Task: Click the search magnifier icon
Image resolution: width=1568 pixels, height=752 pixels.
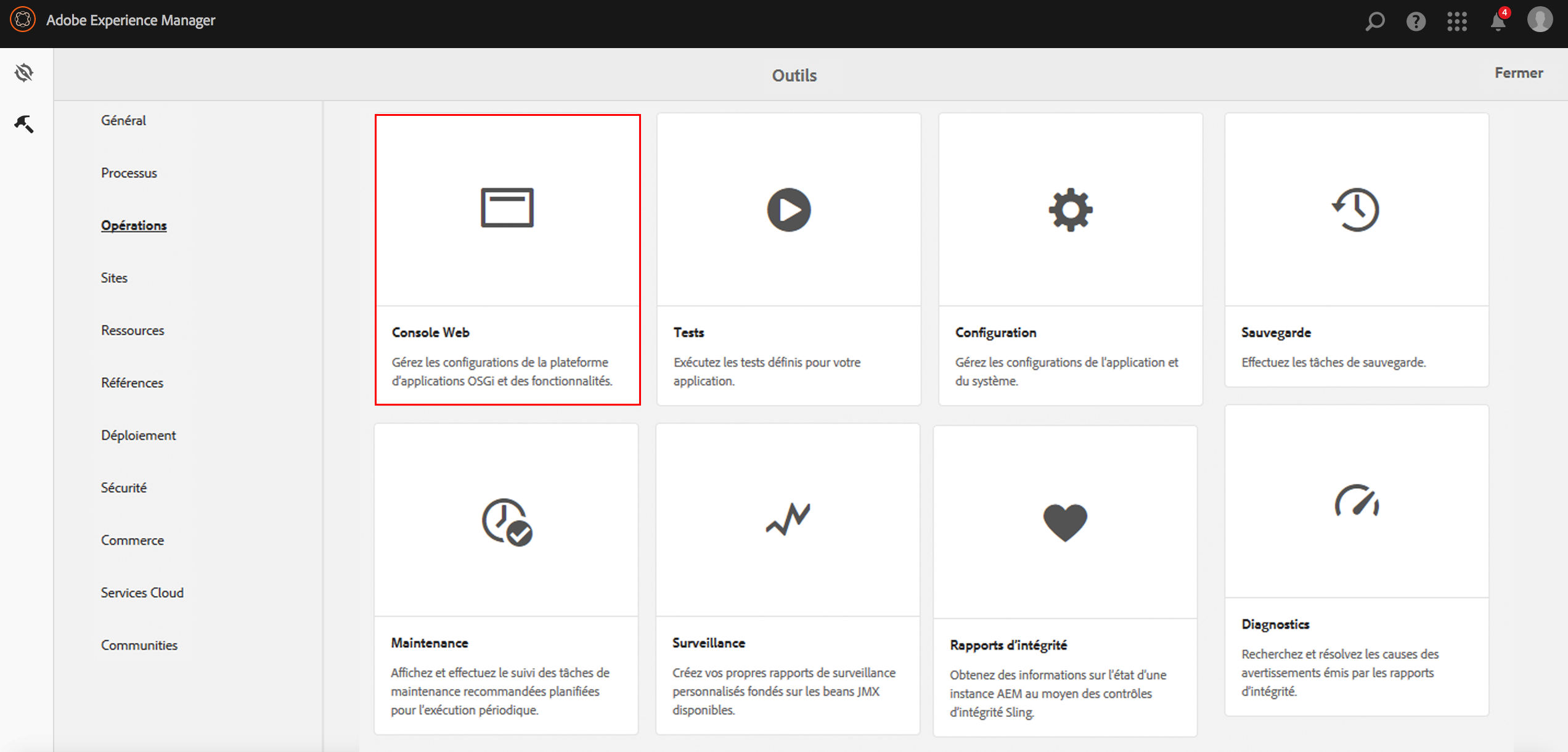Action: pos(1375,22)
